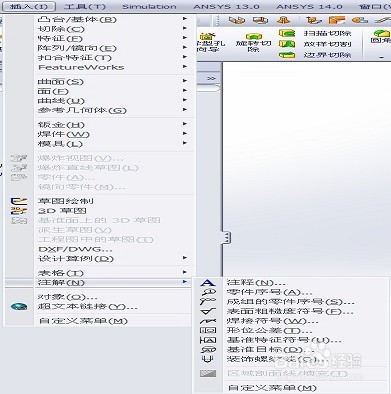Viewport: 391px width, 394px height.
Task: Click the 草图绘制 sketch icon
Action: point(19,201)
